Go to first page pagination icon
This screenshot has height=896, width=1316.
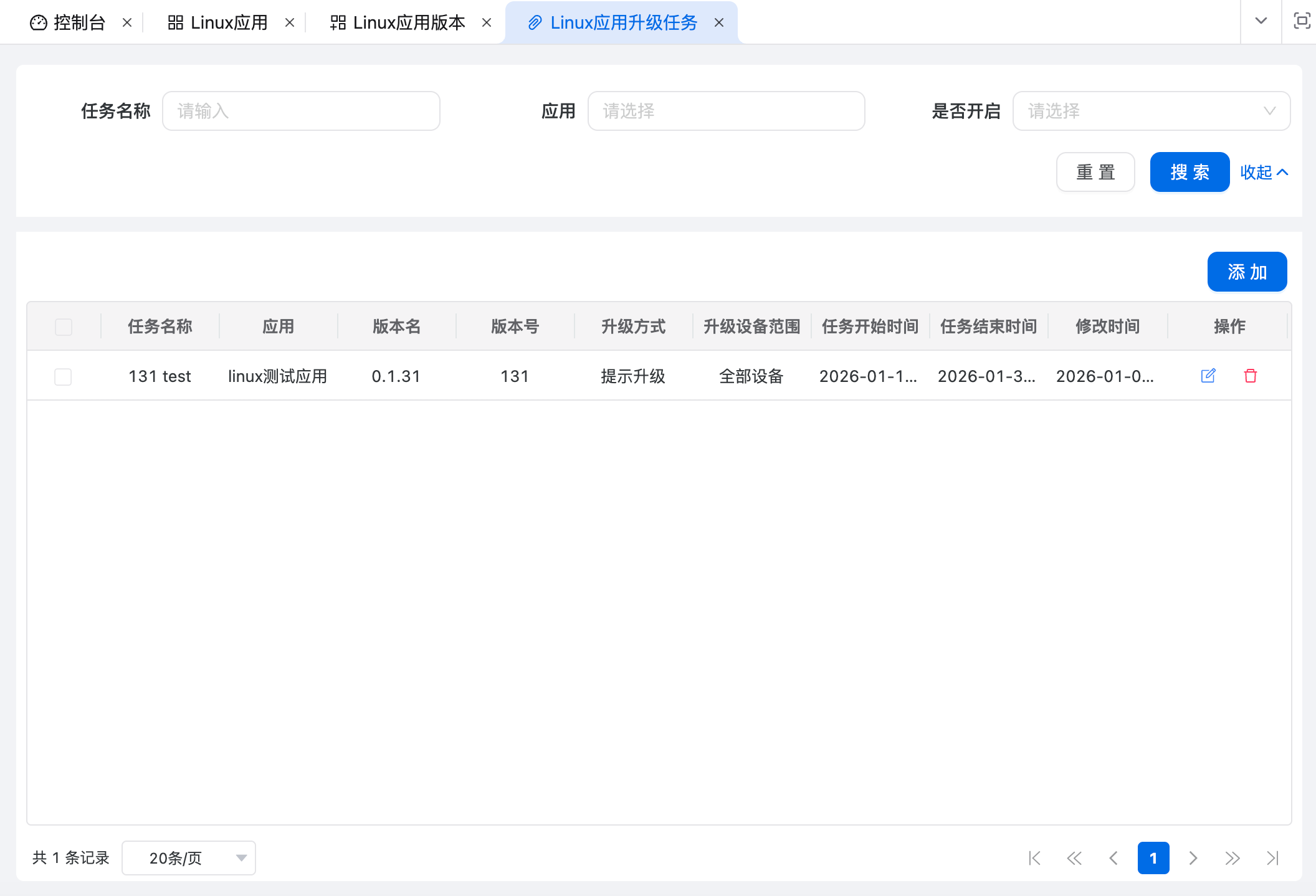(x=1034, y=858)
